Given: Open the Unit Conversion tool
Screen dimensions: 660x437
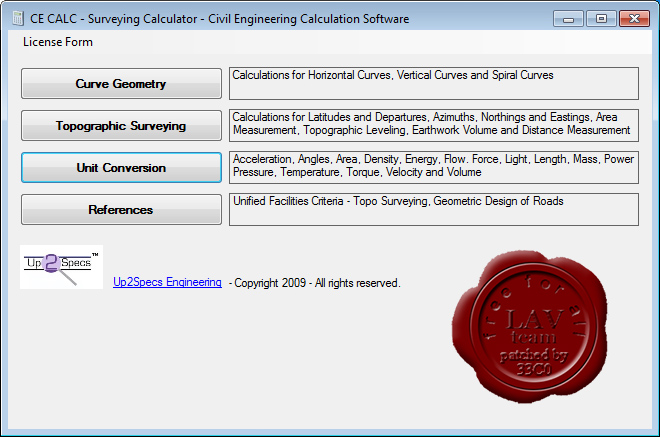Looking at the screenshot, I should point(121,168).
